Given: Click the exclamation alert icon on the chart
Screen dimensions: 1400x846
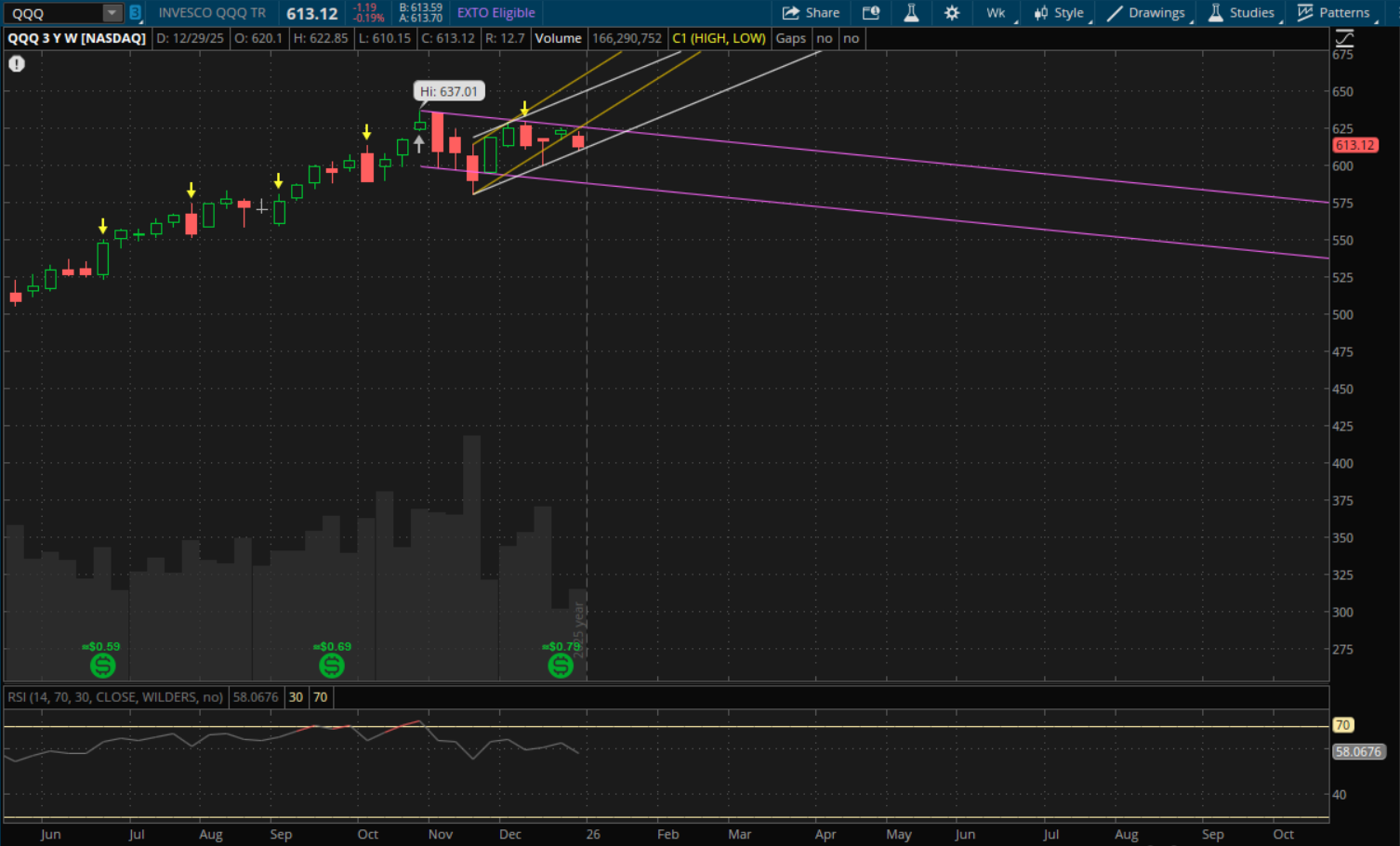Looking at the screenshot, I should [x=17, y=64].
